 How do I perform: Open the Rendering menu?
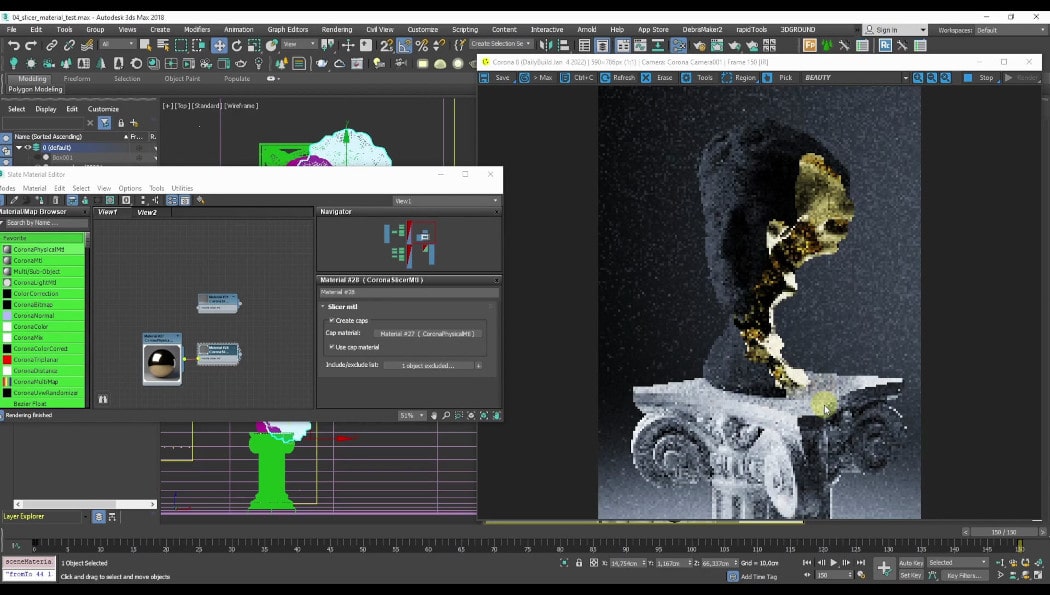pyautogui.click(x=337, y=29)
